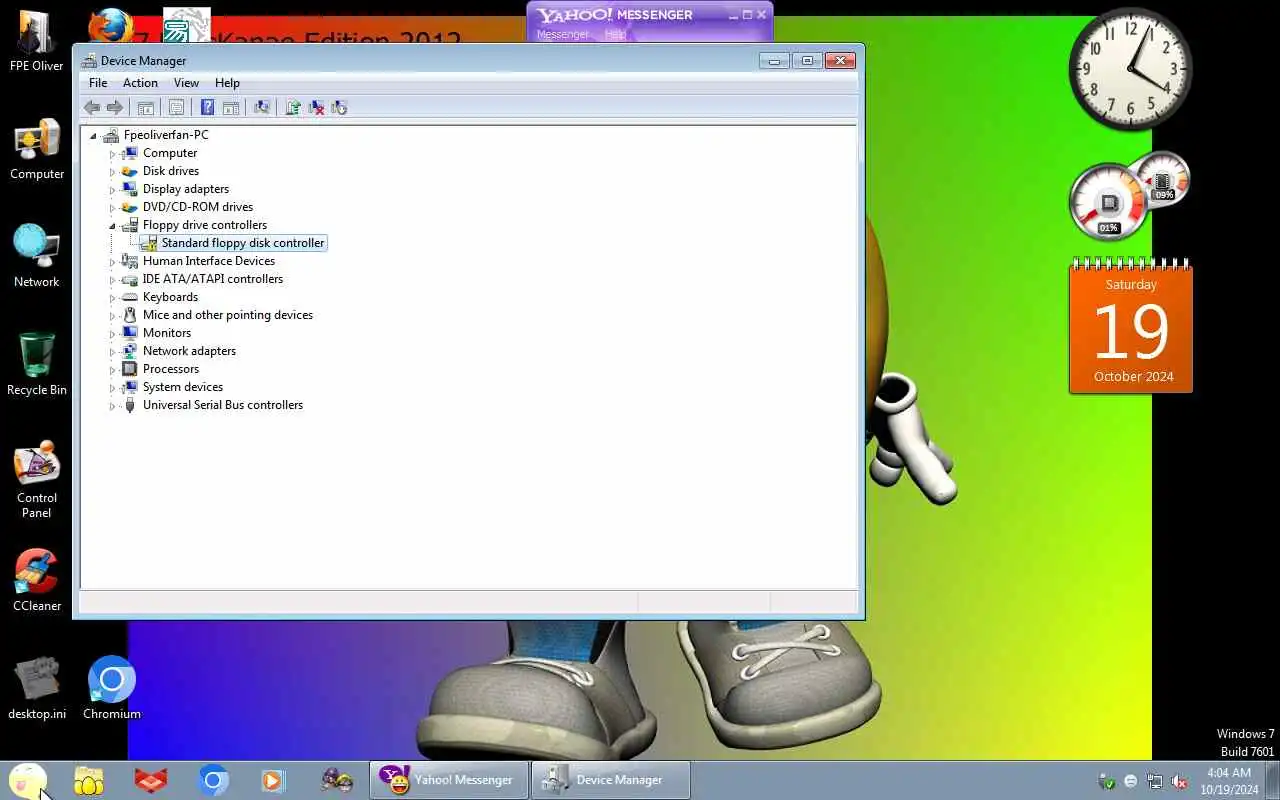Select the Control Panel desktop icon
The width and height of the screenshot is (1280, 800).
tap(37, 480)
